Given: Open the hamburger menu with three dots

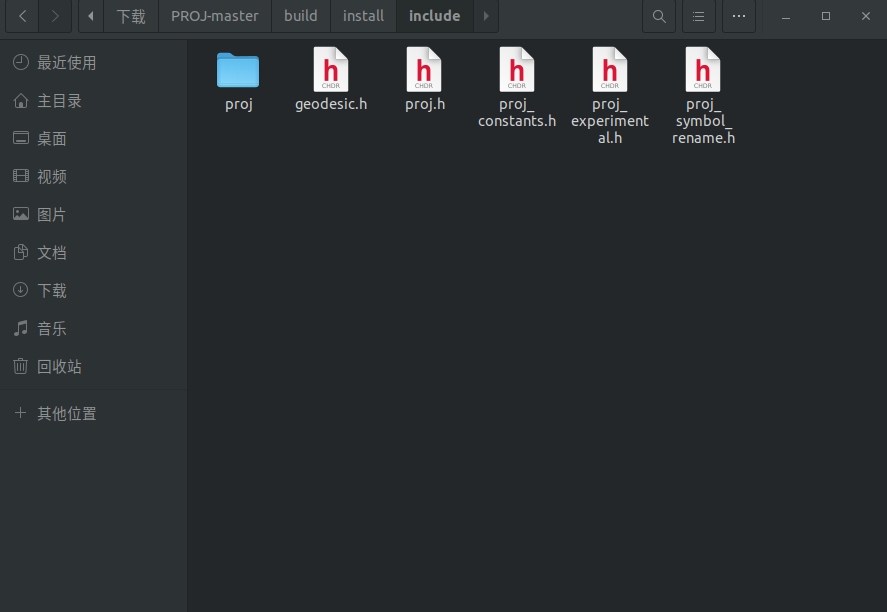Looking at the screenshot, I should coord(738,16).
